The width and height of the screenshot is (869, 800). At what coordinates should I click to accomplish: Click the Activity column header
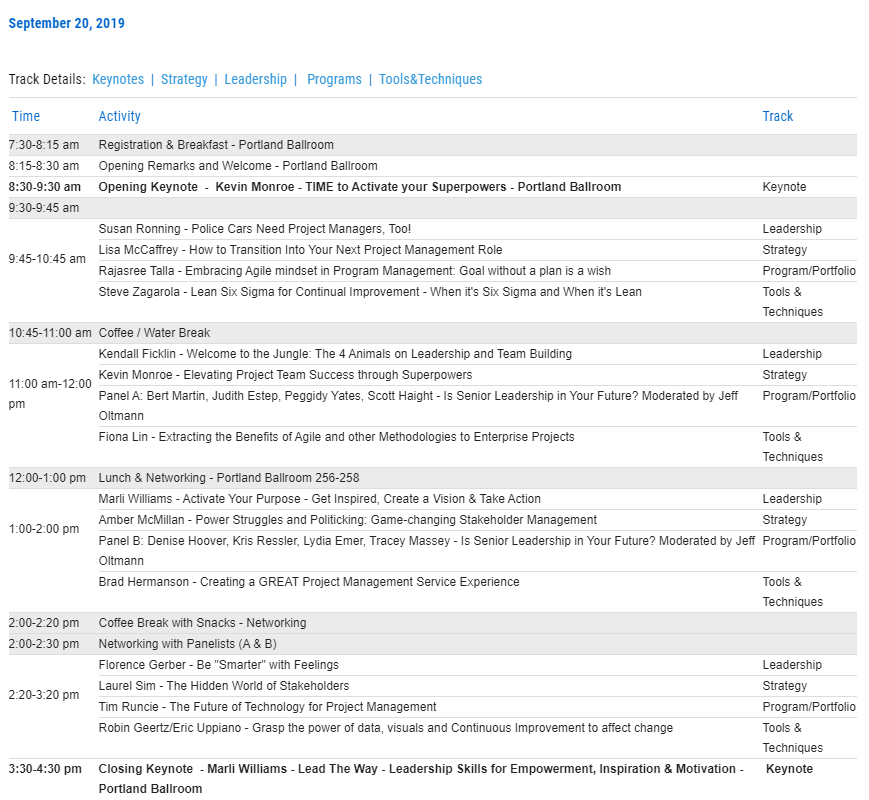pyautogui.click(x=120, y=116)
